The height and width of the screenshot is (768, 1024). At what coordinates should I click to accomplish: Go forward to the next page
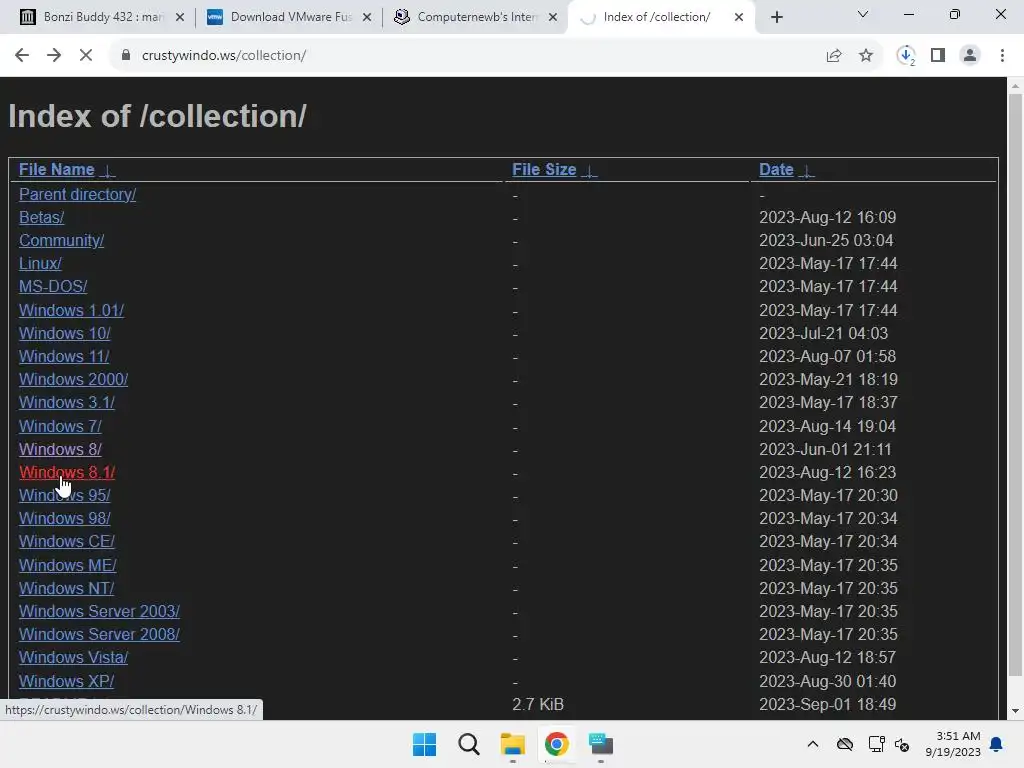54,56
